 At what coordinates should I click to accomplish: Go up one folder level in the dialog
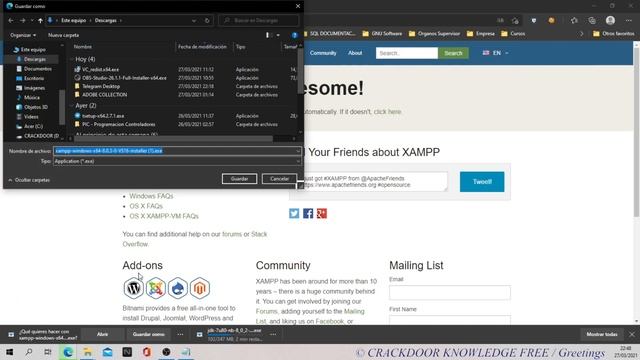click(40, 20)
